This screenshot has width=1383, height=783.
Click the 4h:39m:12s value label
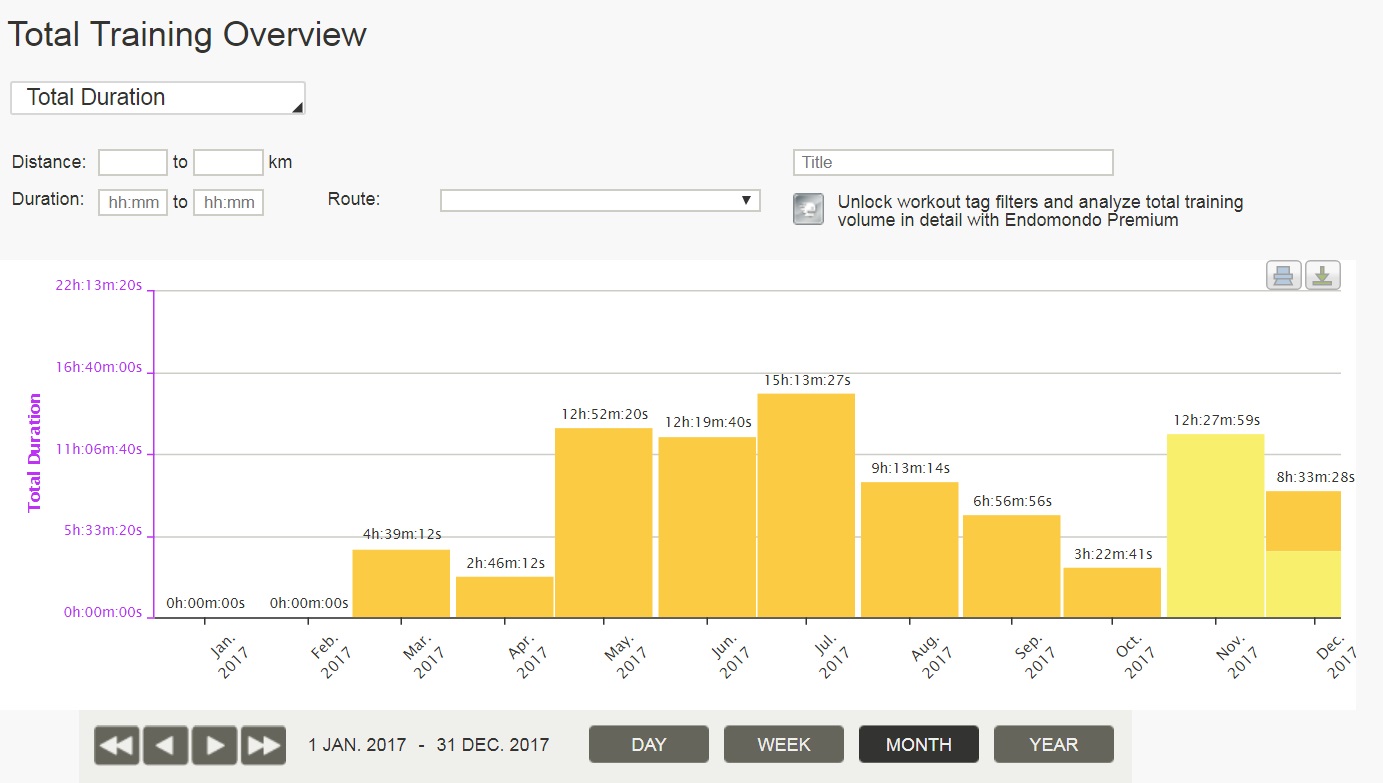click(402, 535)
